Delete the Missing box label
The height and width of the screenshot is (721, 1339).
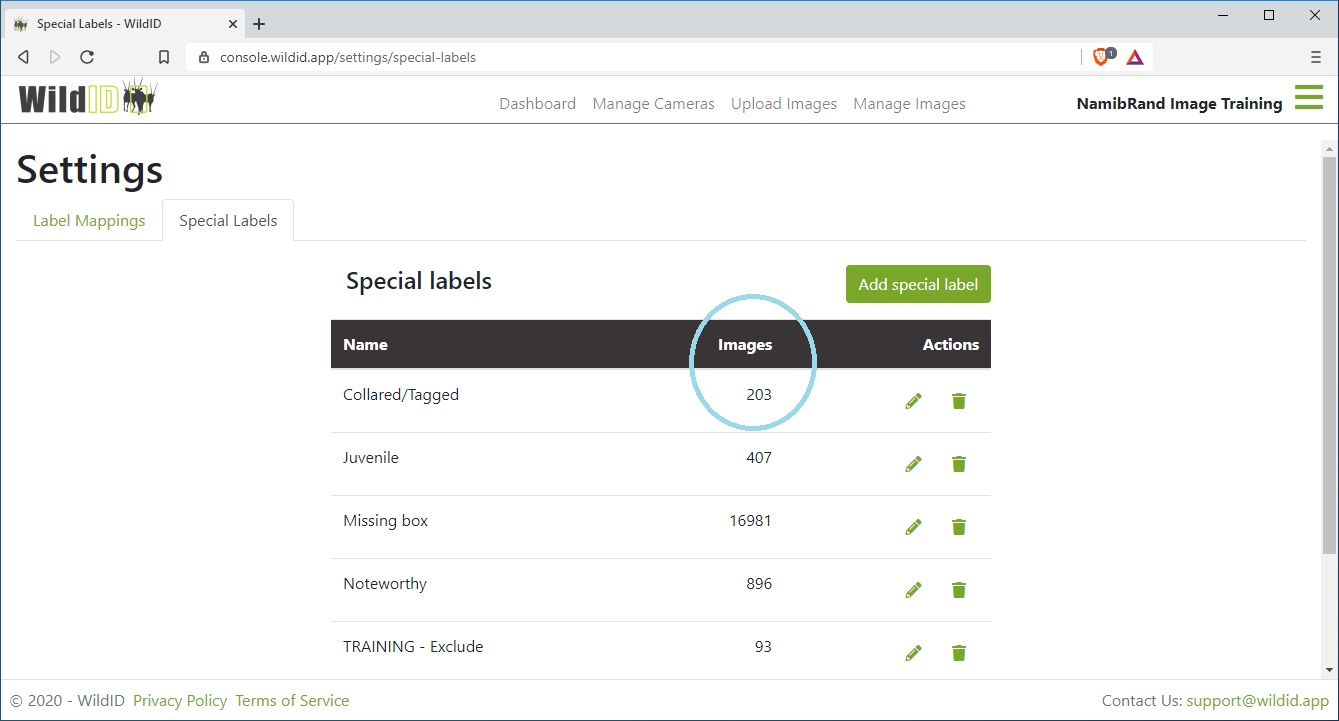tap(959, 527)
